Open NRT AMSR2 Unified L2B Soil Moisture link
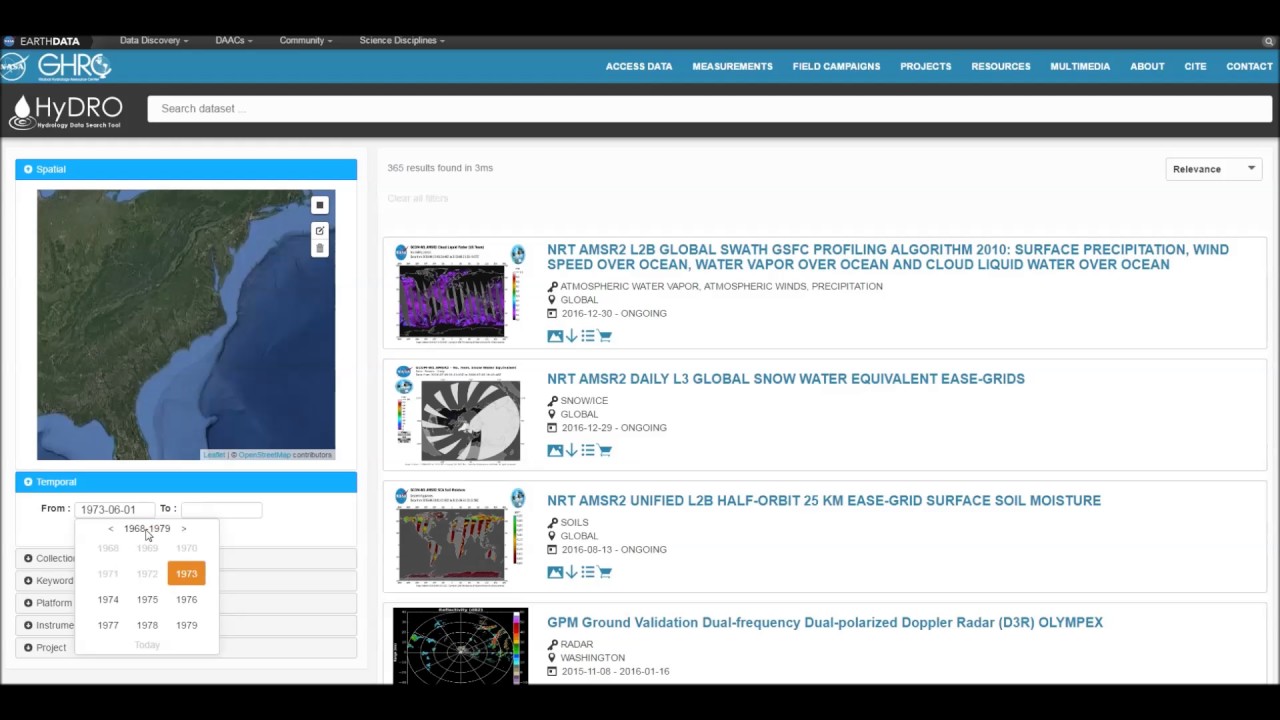This screenshot has height=720, width=1280. point(824,501)
